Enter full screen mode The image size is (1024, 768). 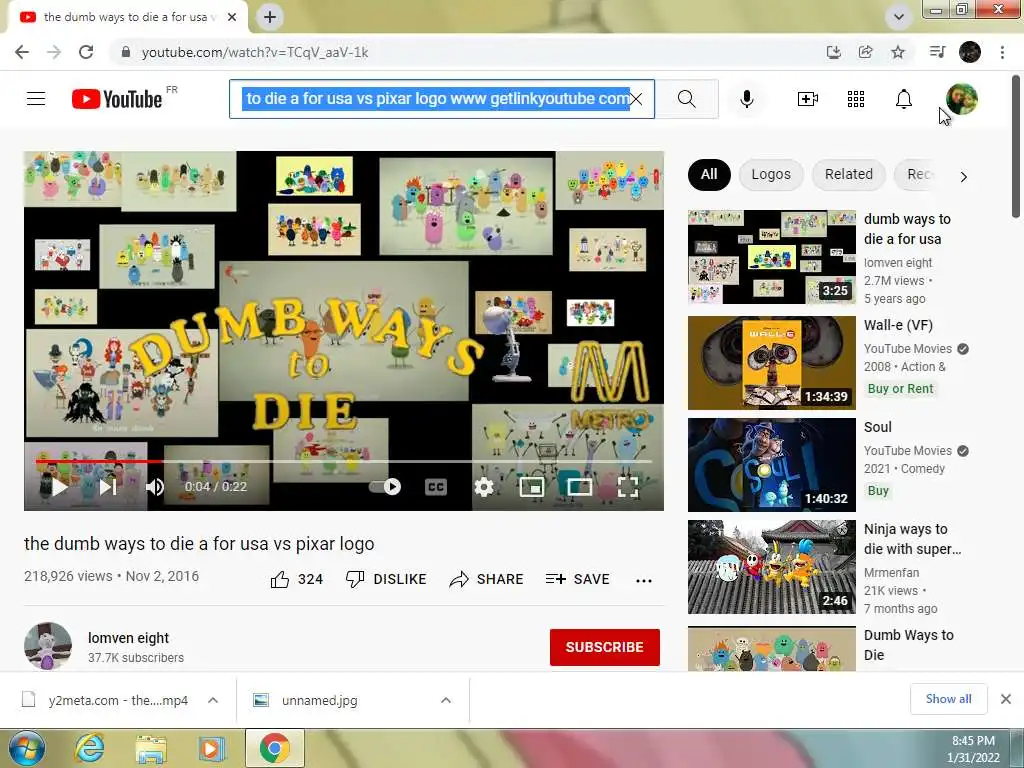click(x=628, y=487)
